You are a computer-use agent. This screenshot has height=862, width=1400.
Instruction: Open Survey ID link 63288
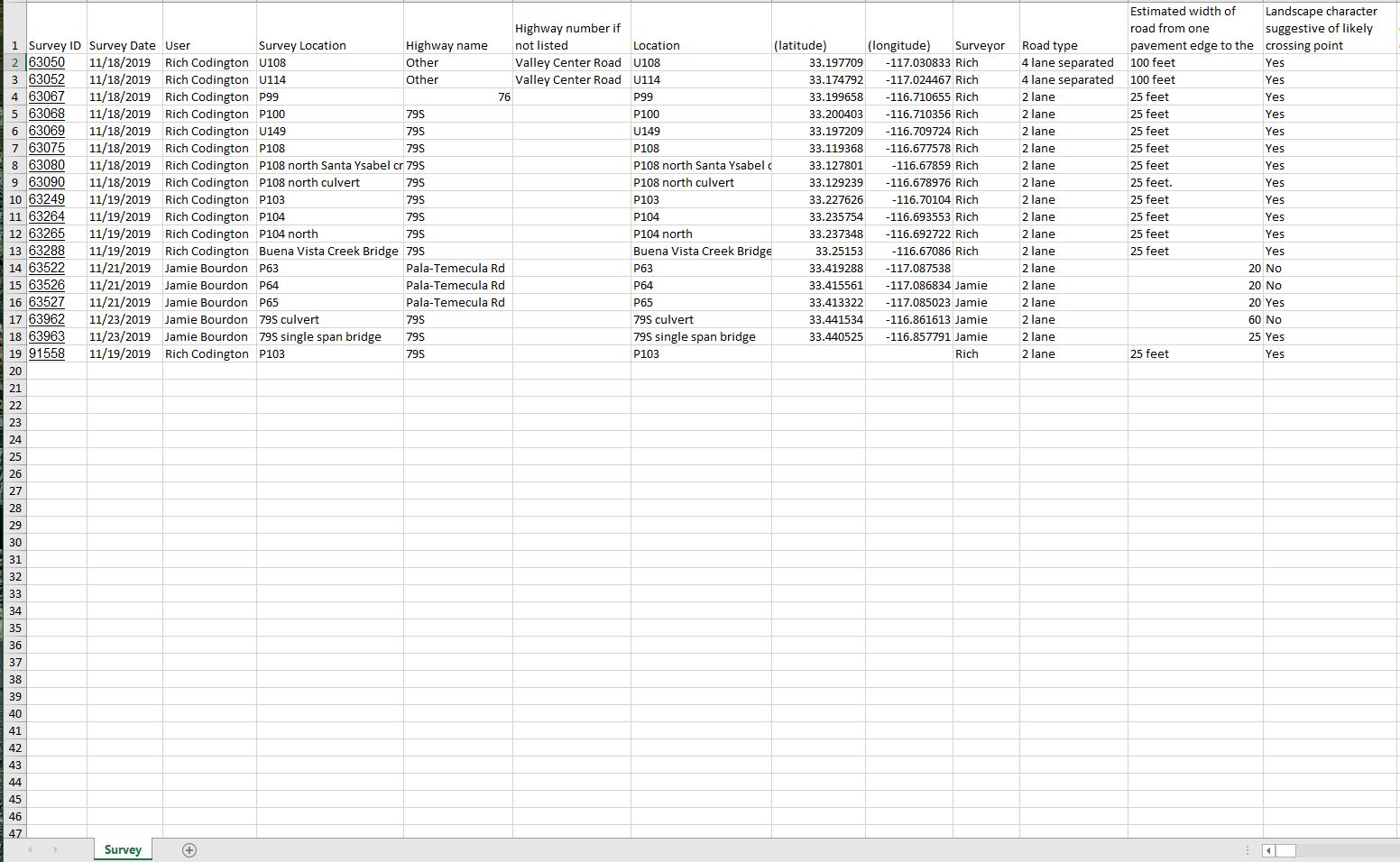pos(47,251)
